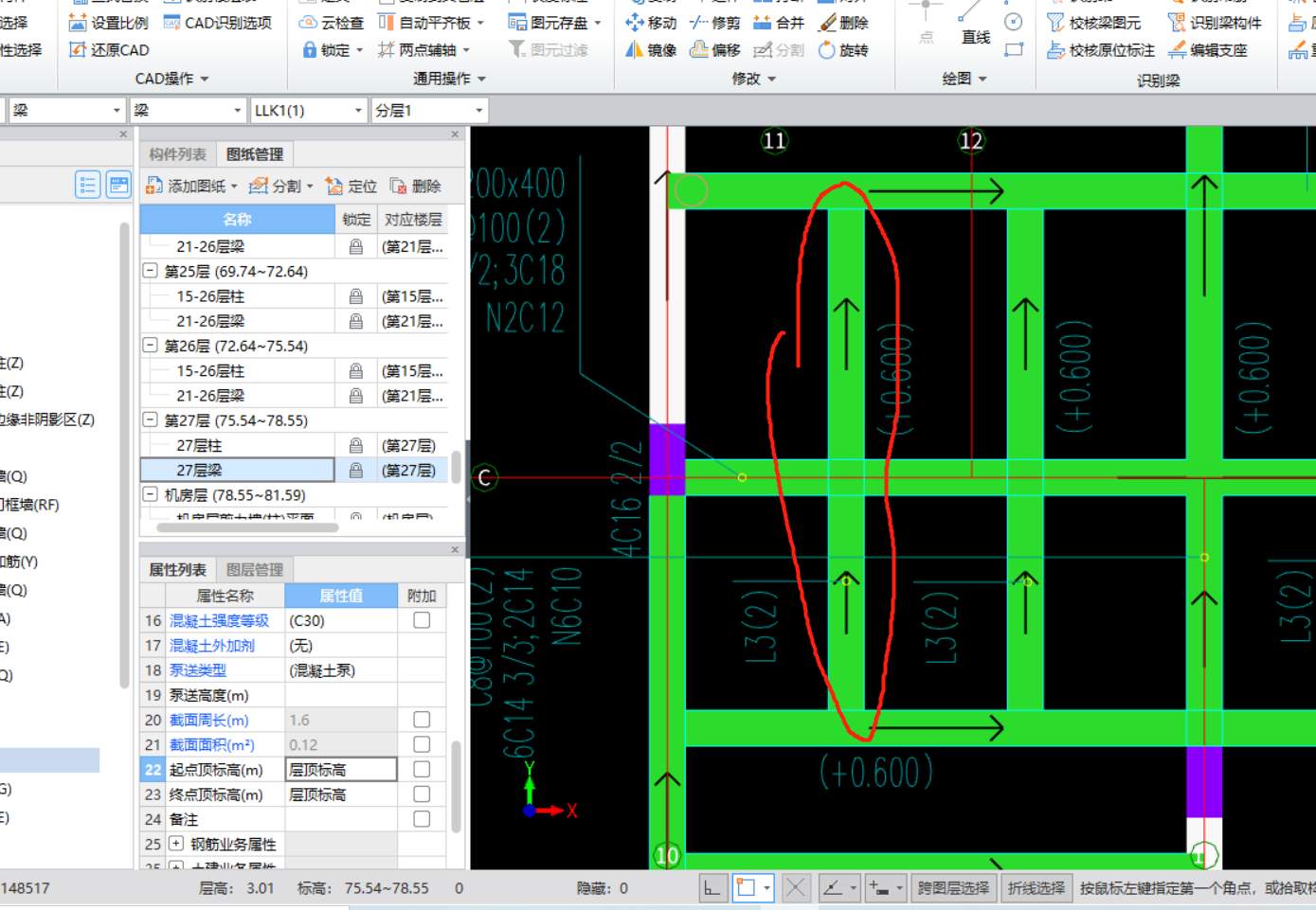Check 附加 box for 起点顶标高(m)
The width and height of the screenshot is (1316, 910).
click(x=422, y=769)
